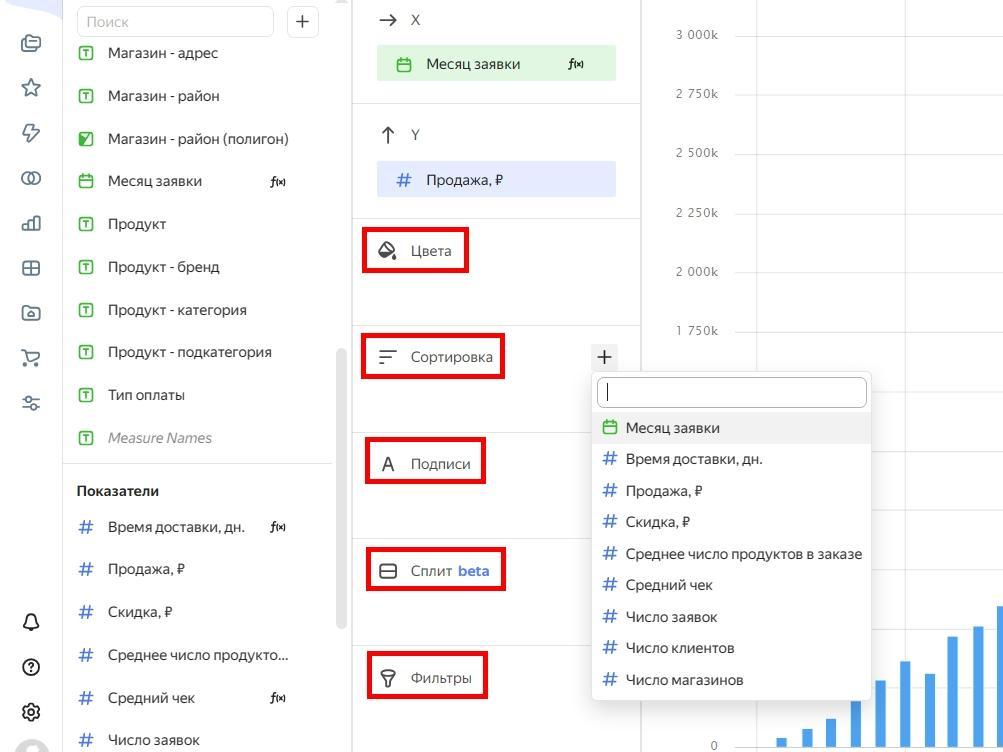Choose 'Число заявок' from sorting dropdown
1003x752 pixels.
coord(732,616)
